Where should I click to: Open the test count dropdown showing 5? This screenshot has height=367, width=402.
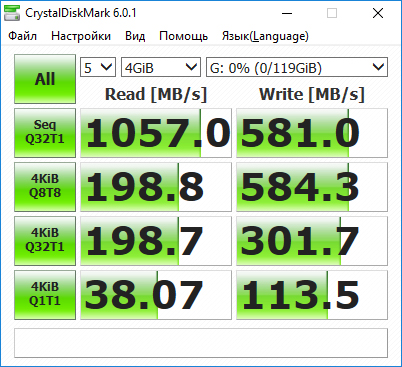98,67
